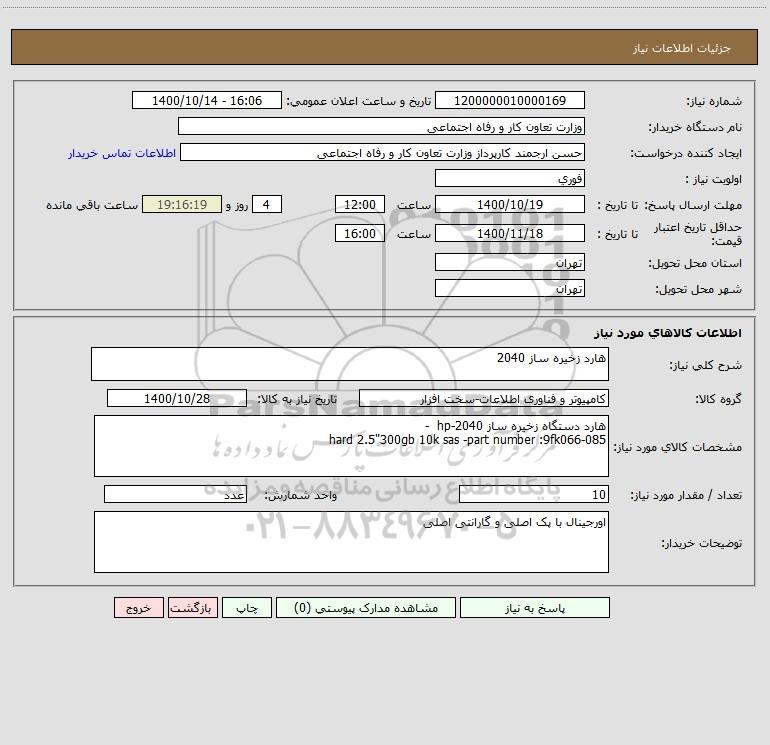Click label 'ایجاد کننده درخواست:'
The image size is (770, 745).
click(x=686, y=154)
